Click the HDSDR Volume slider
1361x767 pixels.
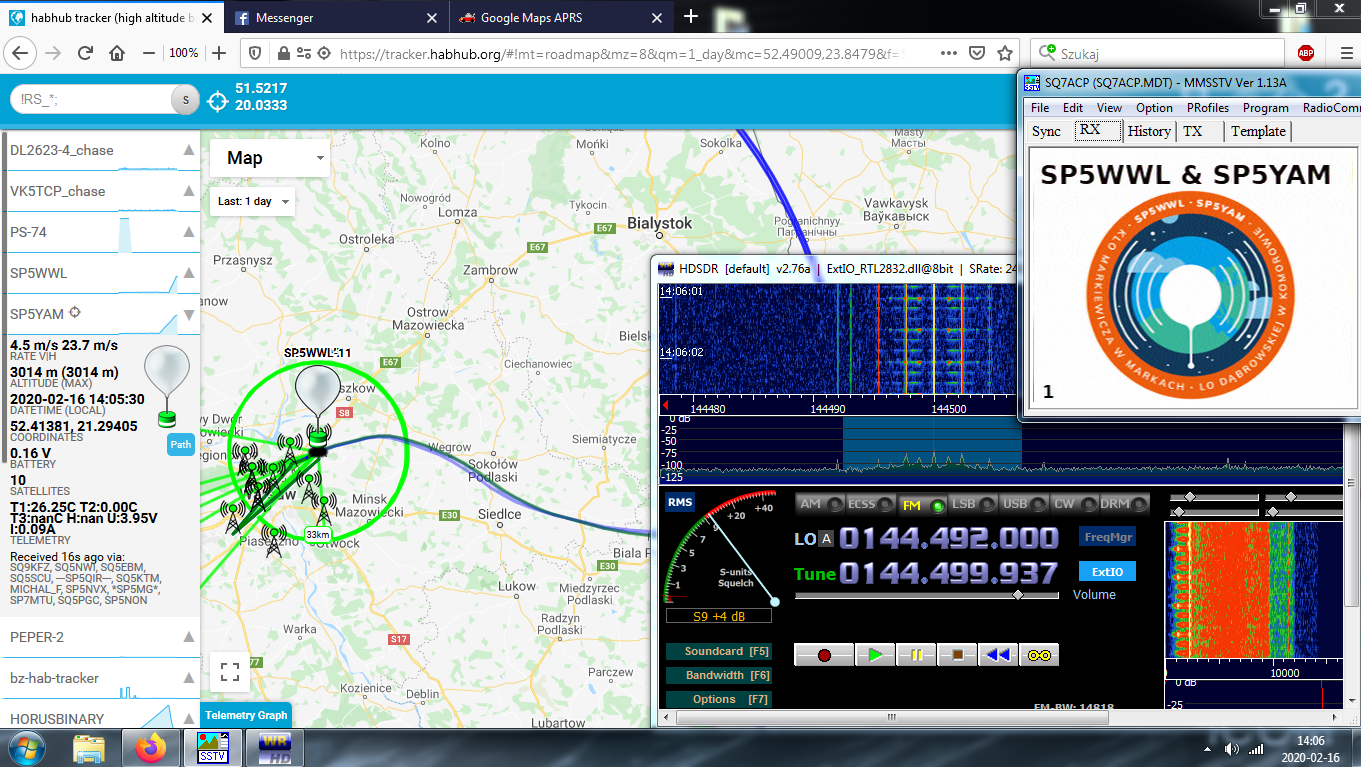[x=926, y=595]
